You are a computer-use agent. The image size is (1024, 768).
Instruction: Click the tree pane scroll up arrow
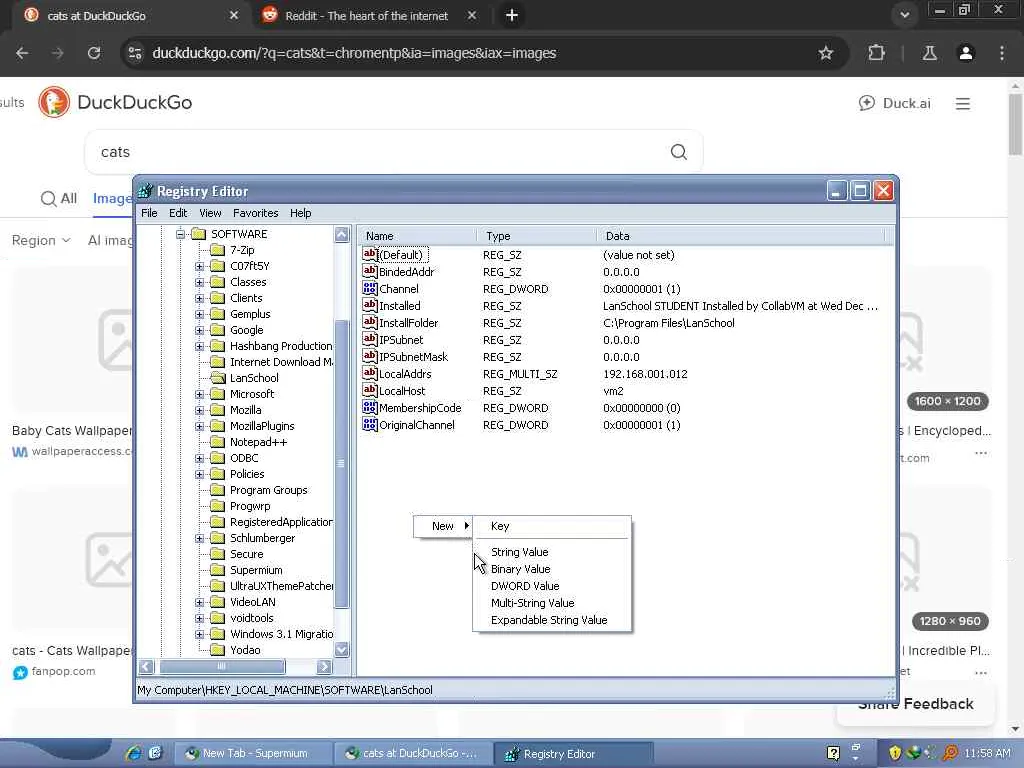pos(342,234)
